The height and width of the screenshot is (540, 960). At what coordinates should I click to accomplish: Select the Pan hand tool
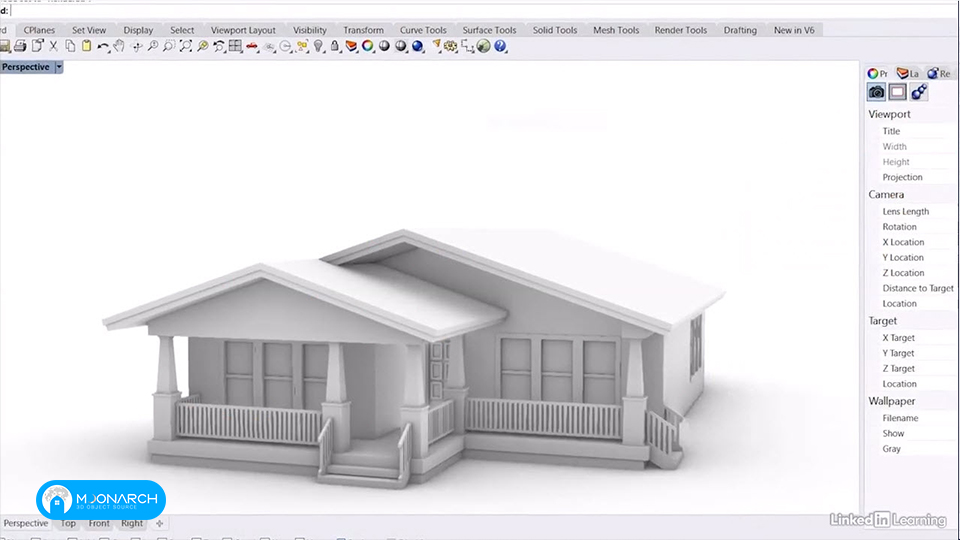119,46
